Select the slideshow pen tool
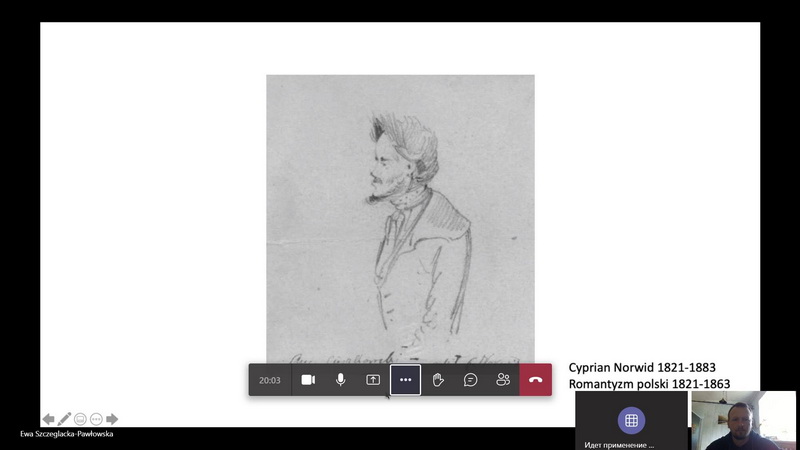 coord(64,419)
